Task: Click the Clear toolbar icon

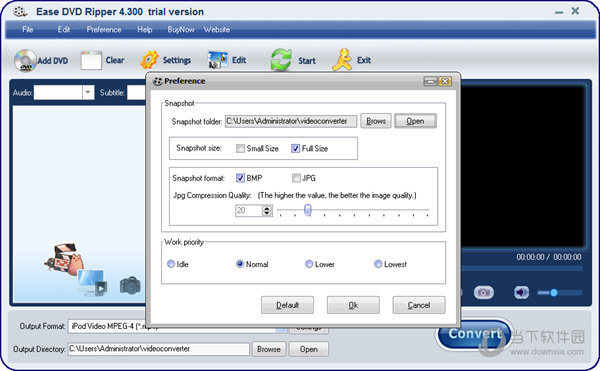Action: [91, 60]
